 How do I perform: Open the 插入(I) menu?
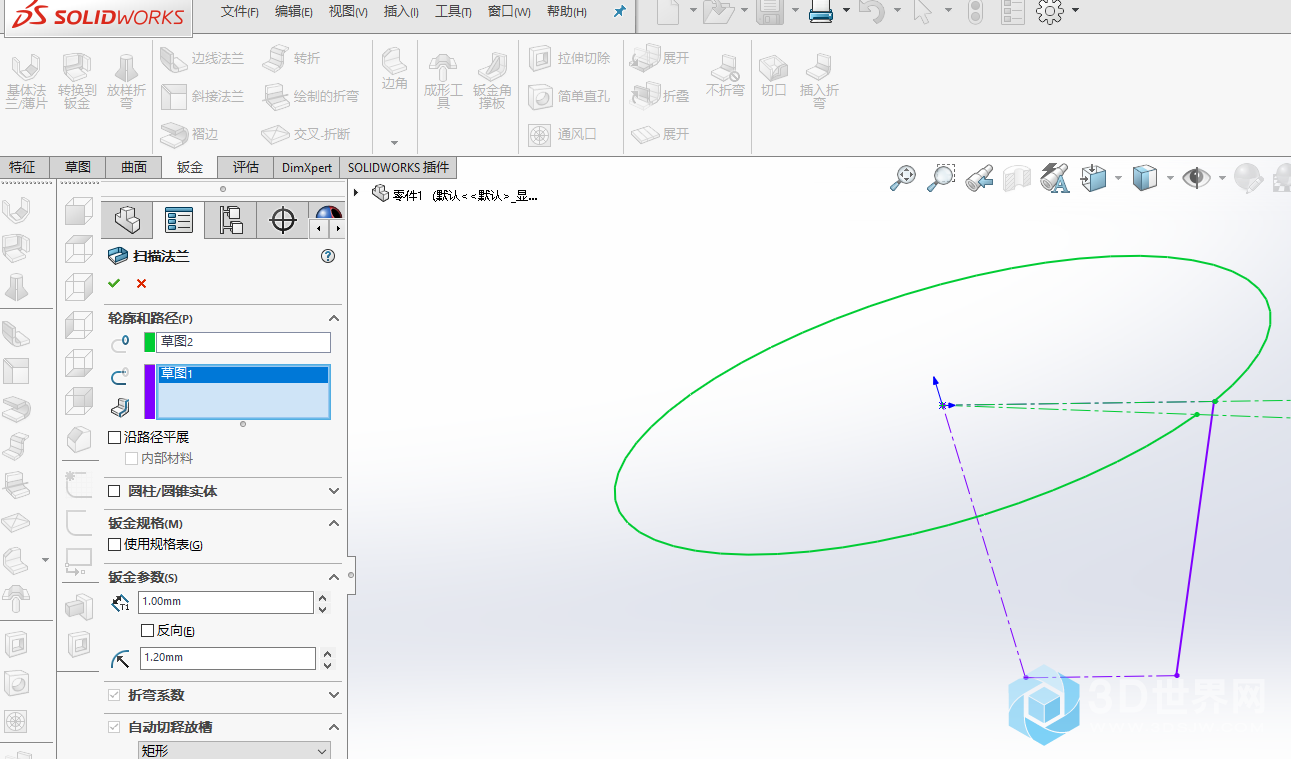tap(401, 11)
